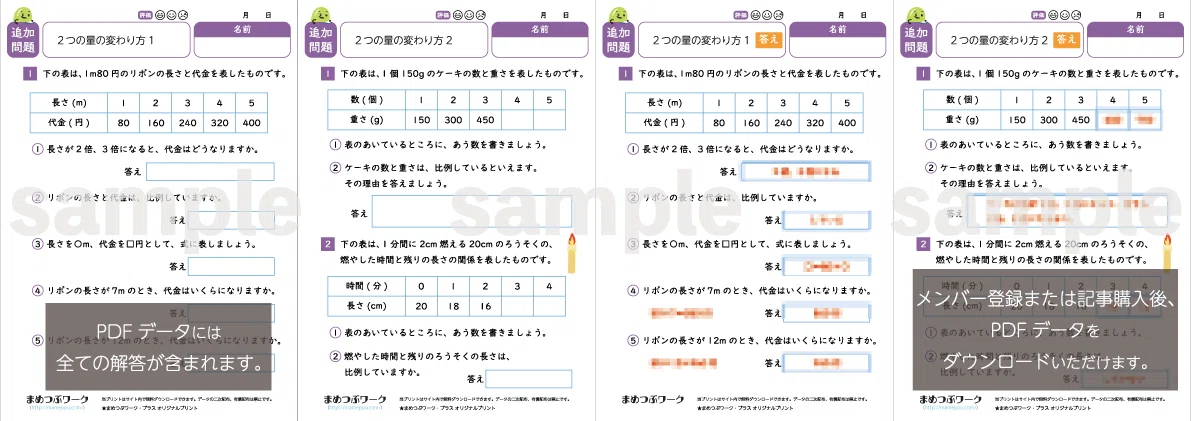Click the blurred answer for question ⑤ on 答え sheet 1
Viewport: 1191px width, 421px height.
click(x=826, y=363)
